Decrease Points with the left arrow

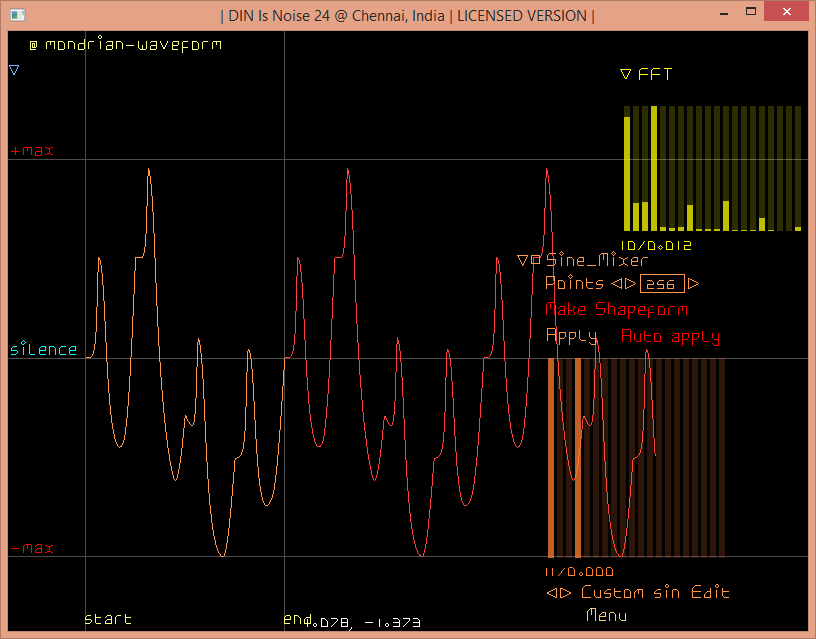tap(616, 284)
